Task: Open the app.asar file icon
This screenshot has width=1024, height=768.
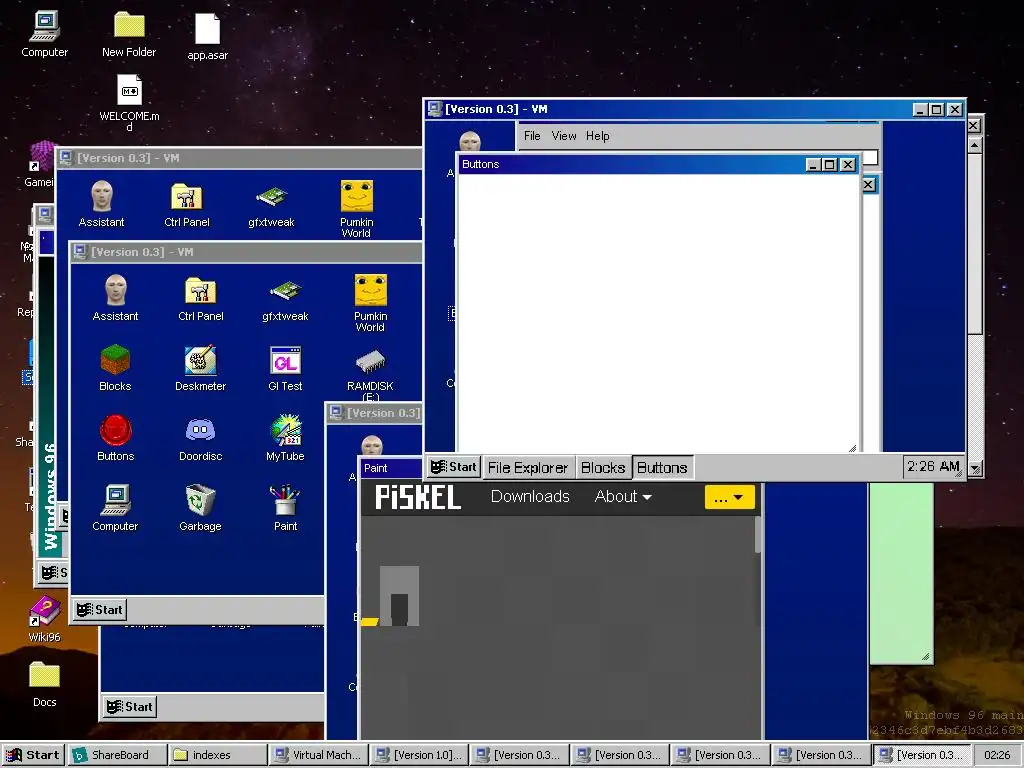Action: click(207, 37)
